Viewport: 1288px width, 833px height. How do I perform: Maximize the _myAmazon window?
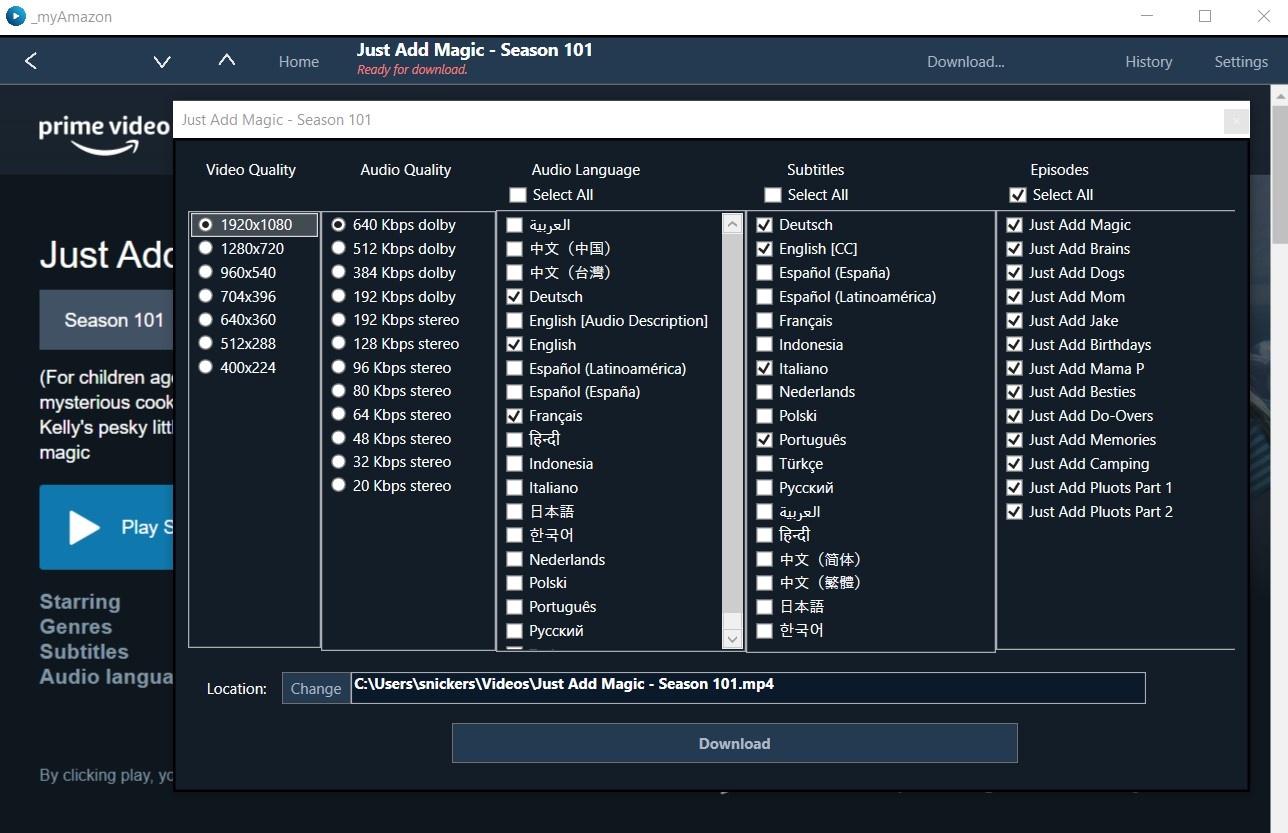[x=1205, y=16]
